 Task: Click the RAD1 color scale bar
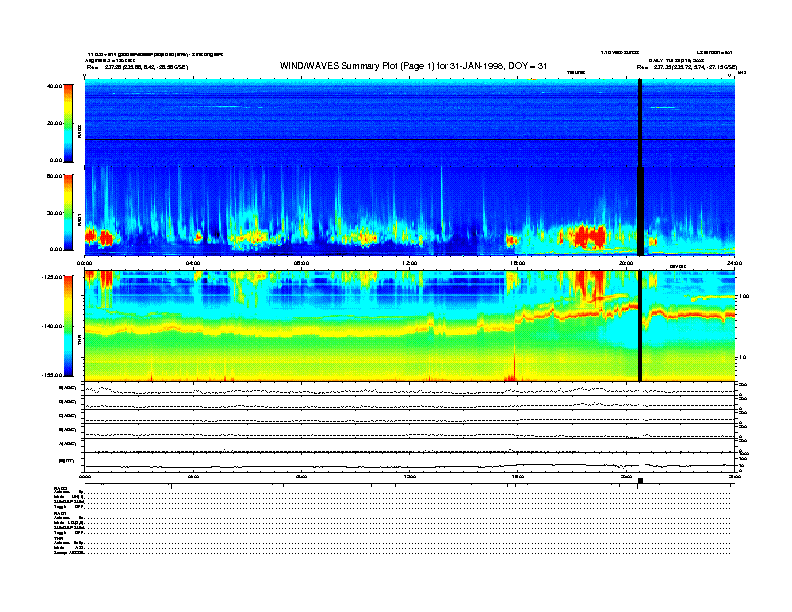point(68,212)
